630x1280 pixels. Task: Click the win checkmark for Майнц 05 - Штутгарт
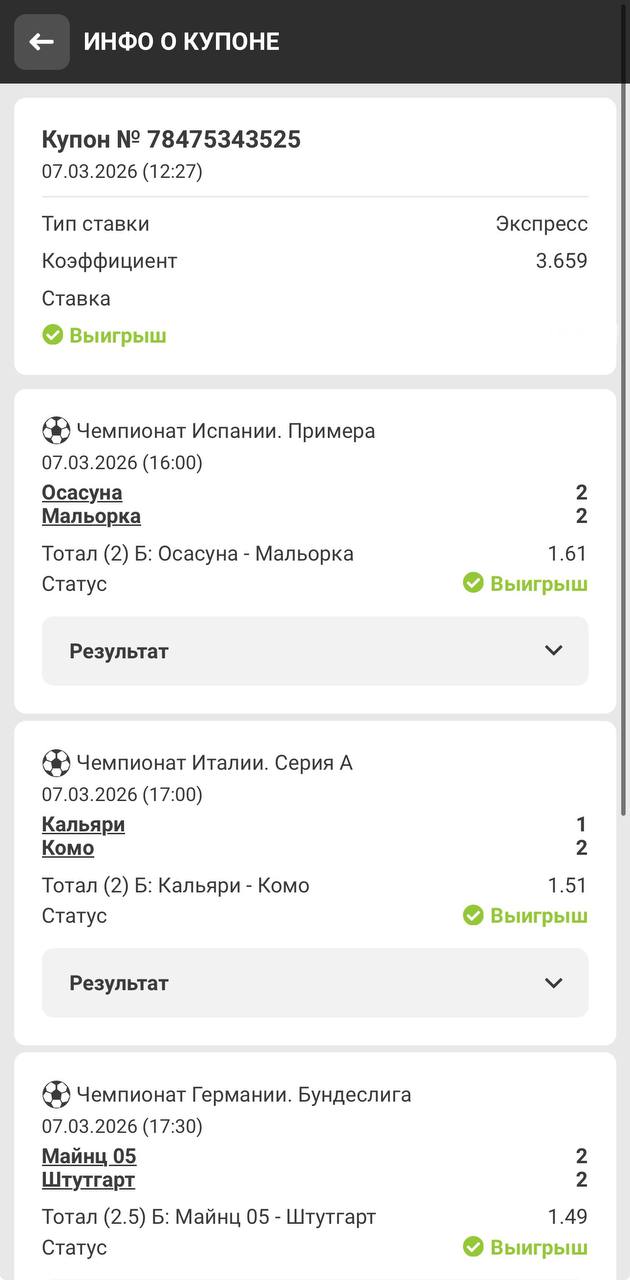click(473, 1247)
